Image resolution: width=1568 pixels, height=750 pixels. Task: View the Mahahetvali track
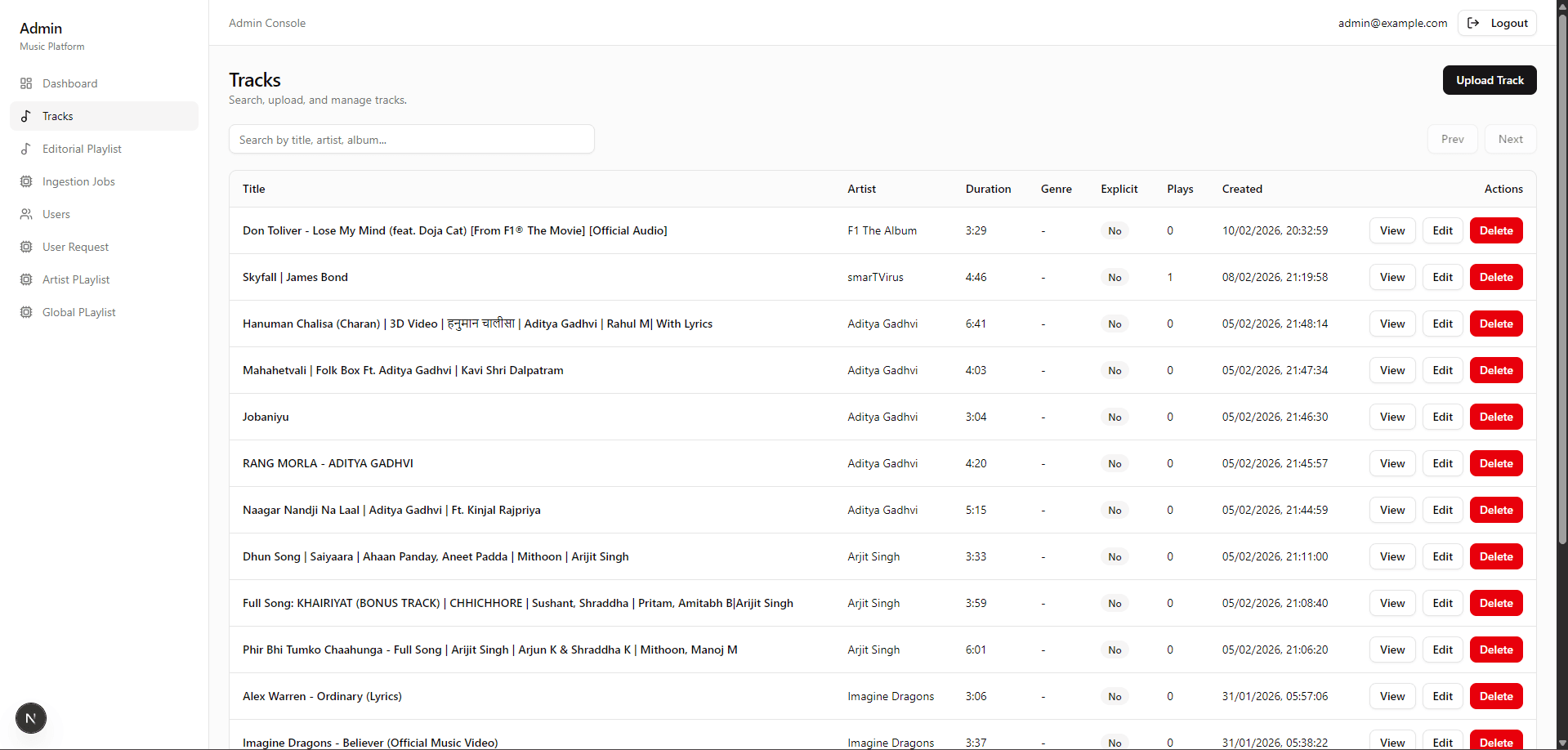[1392, 370]
